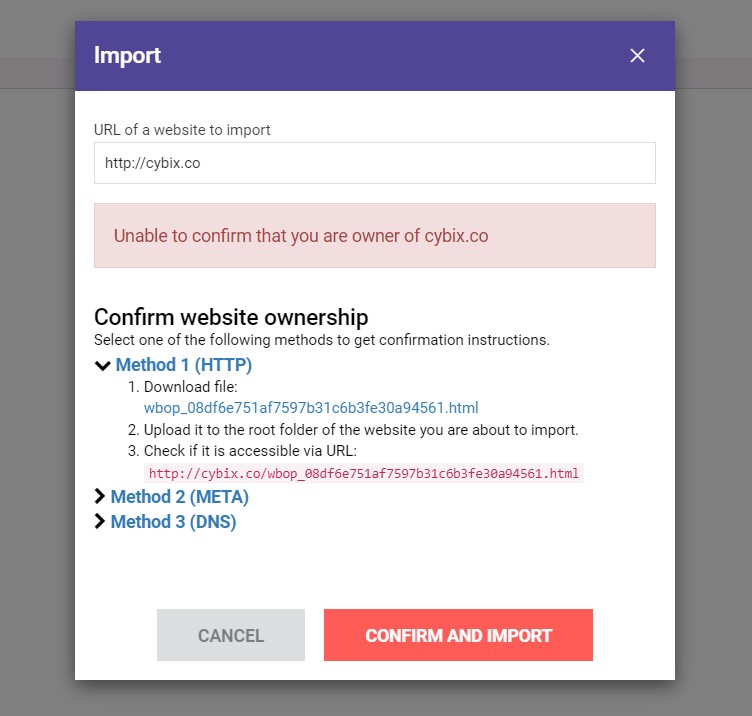
Task: Click step 2 'Upload it to the root folder'
Action: pyautogui.click(x=353, y=430)
